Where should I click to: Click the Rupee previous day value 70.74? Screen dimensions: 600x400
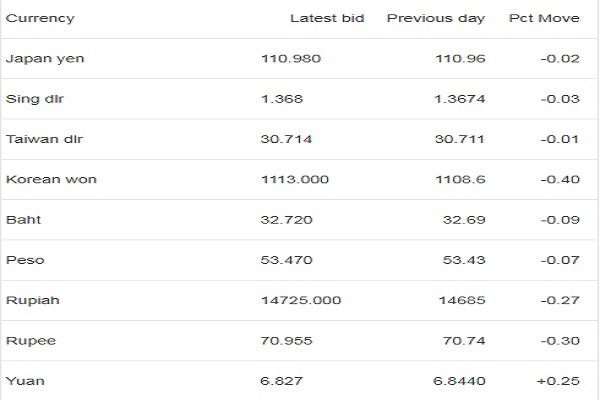(464, 341)
